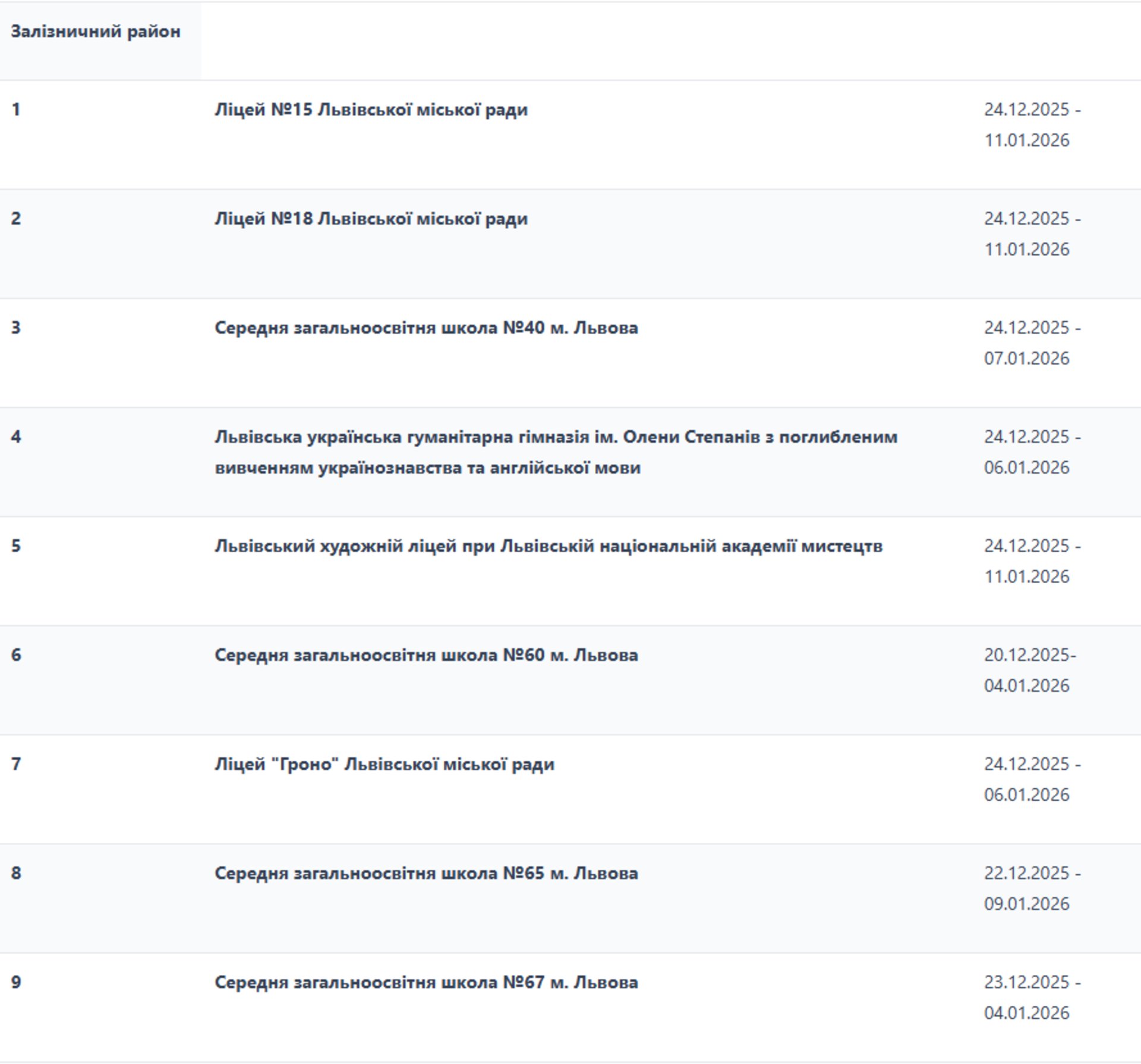Click row number 4 cell

[16, 437]
